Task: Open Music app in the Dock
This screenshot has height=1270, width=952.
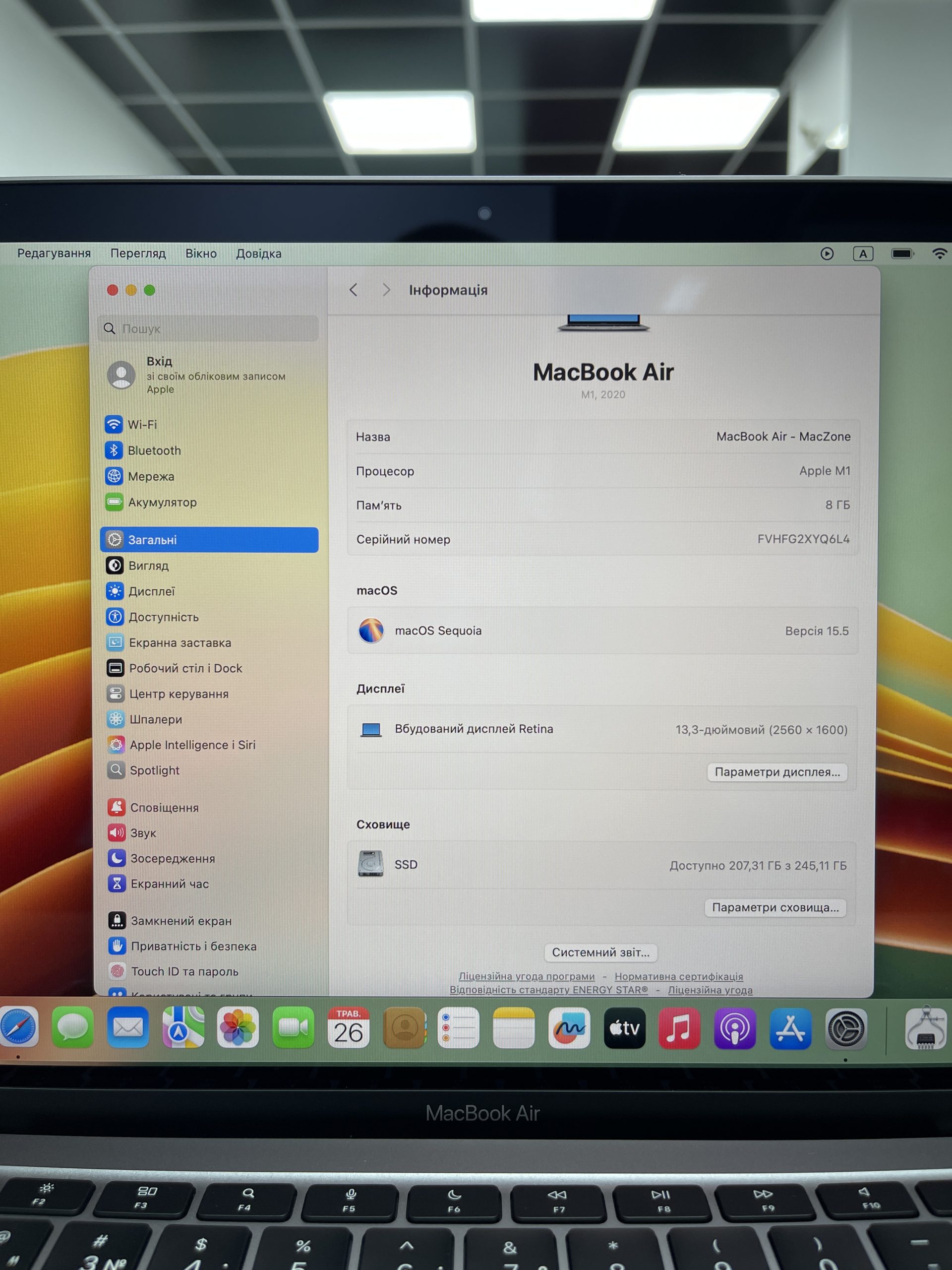Action: coord(679,1028)
